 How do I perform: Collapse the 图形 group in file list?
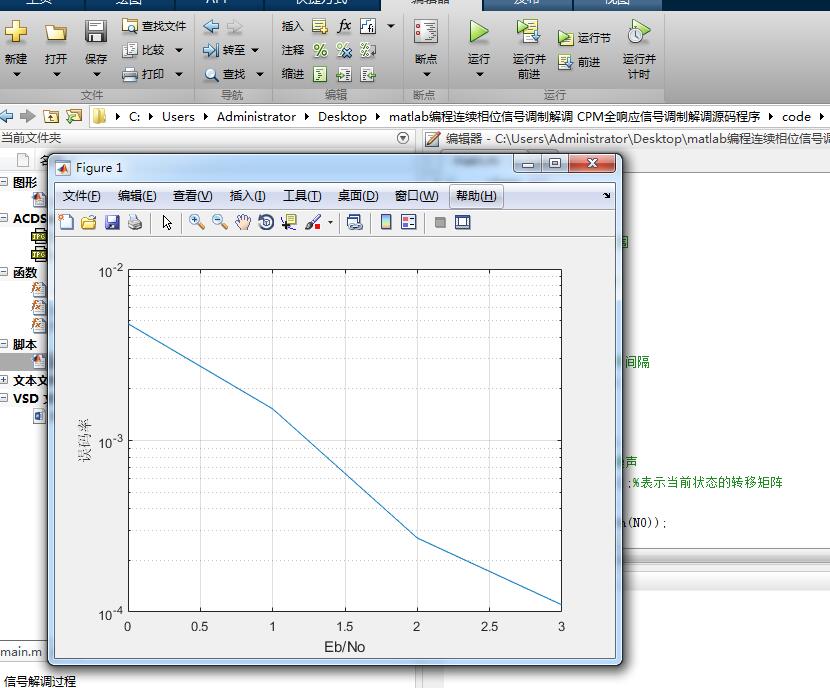[x=4, y=182]
